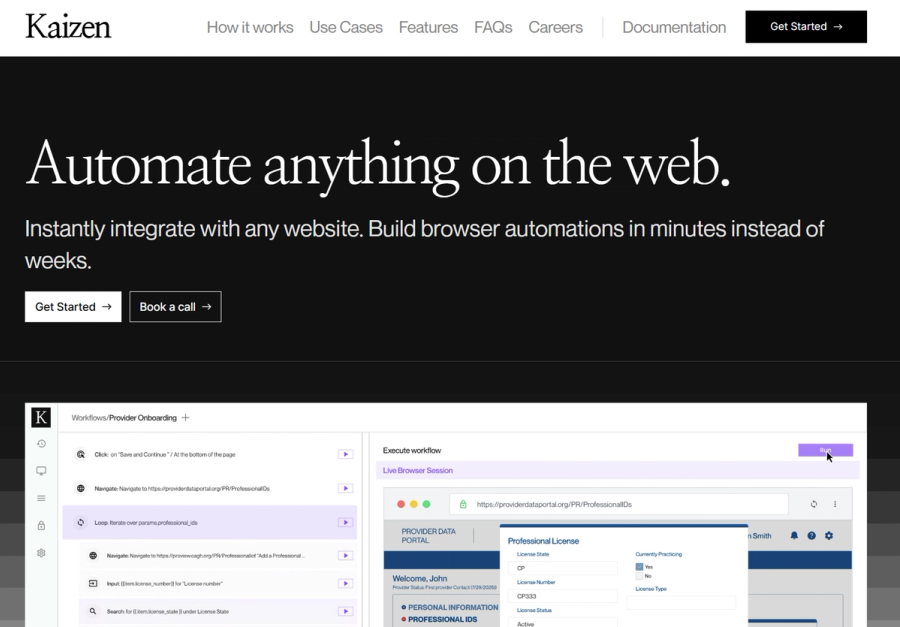Open the Documentation link

[674, 27]
